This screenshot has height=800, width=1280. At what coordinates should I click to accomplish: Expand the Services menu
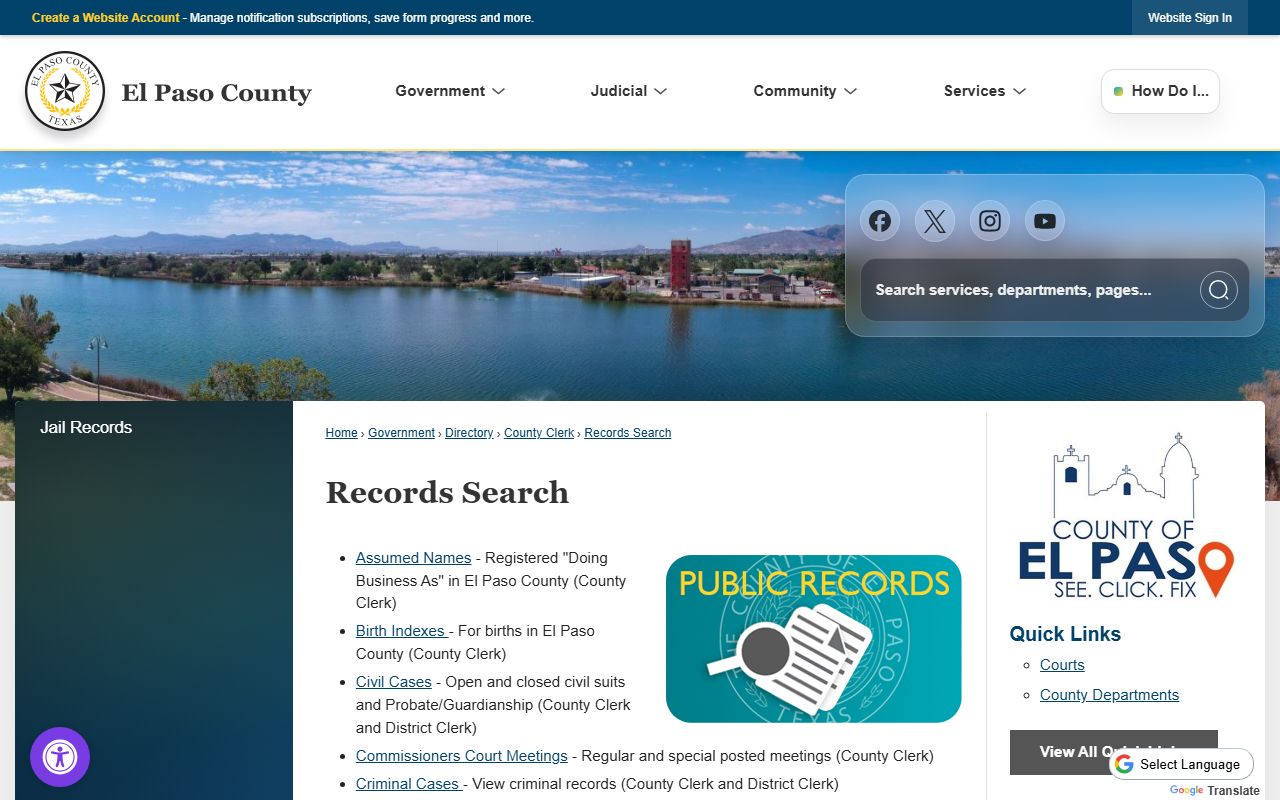point(985,91)
